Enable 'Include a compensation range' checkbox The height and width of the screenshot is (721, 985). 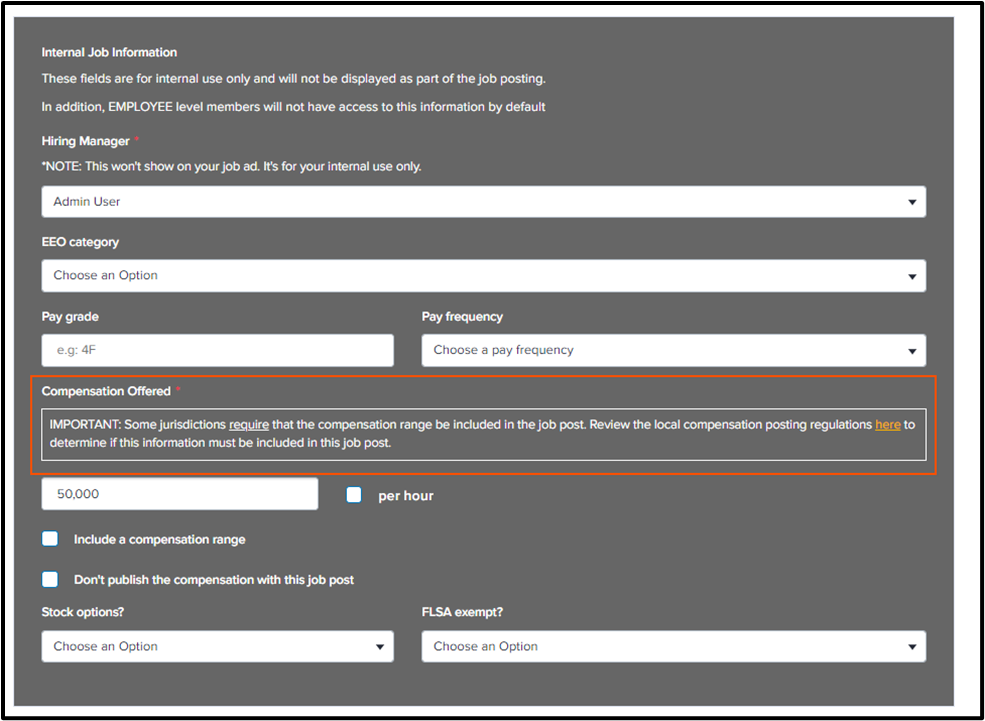tap(50, 539)
